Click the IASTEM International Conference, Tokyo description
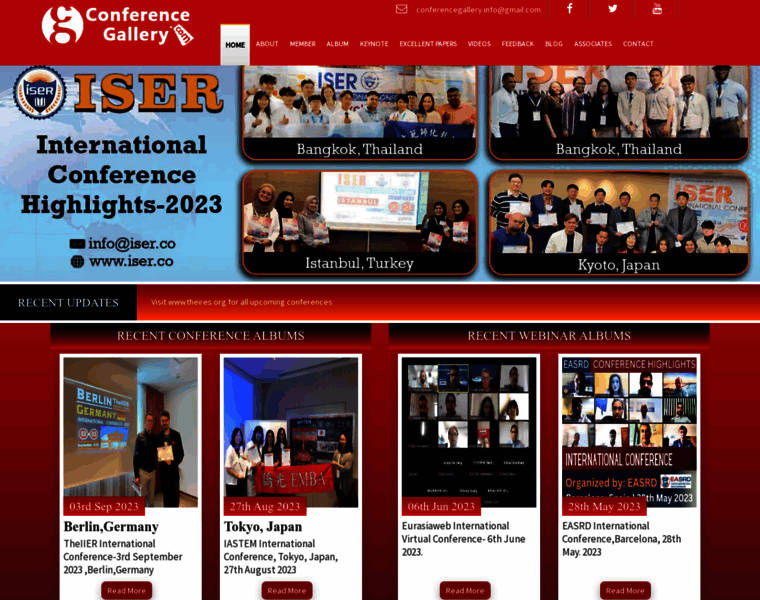This screenshot has width=760, height=600. [x=281, y=557]
